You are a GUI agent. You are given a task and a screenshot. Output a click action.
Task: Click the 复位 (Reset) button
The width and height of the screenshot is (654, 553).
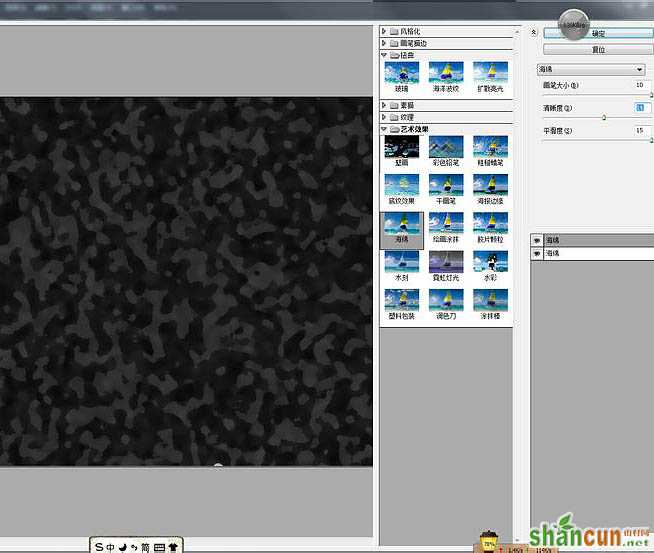tap(599, 50)
